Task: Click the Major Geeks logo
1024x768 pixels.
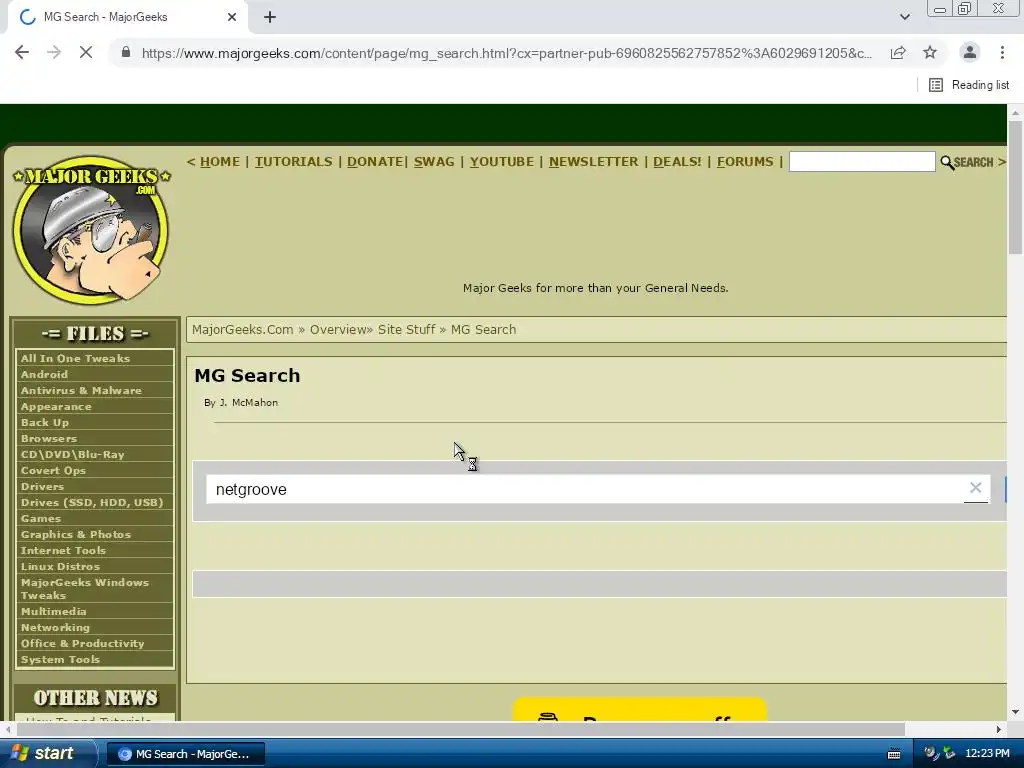Action: pos(91,230)
